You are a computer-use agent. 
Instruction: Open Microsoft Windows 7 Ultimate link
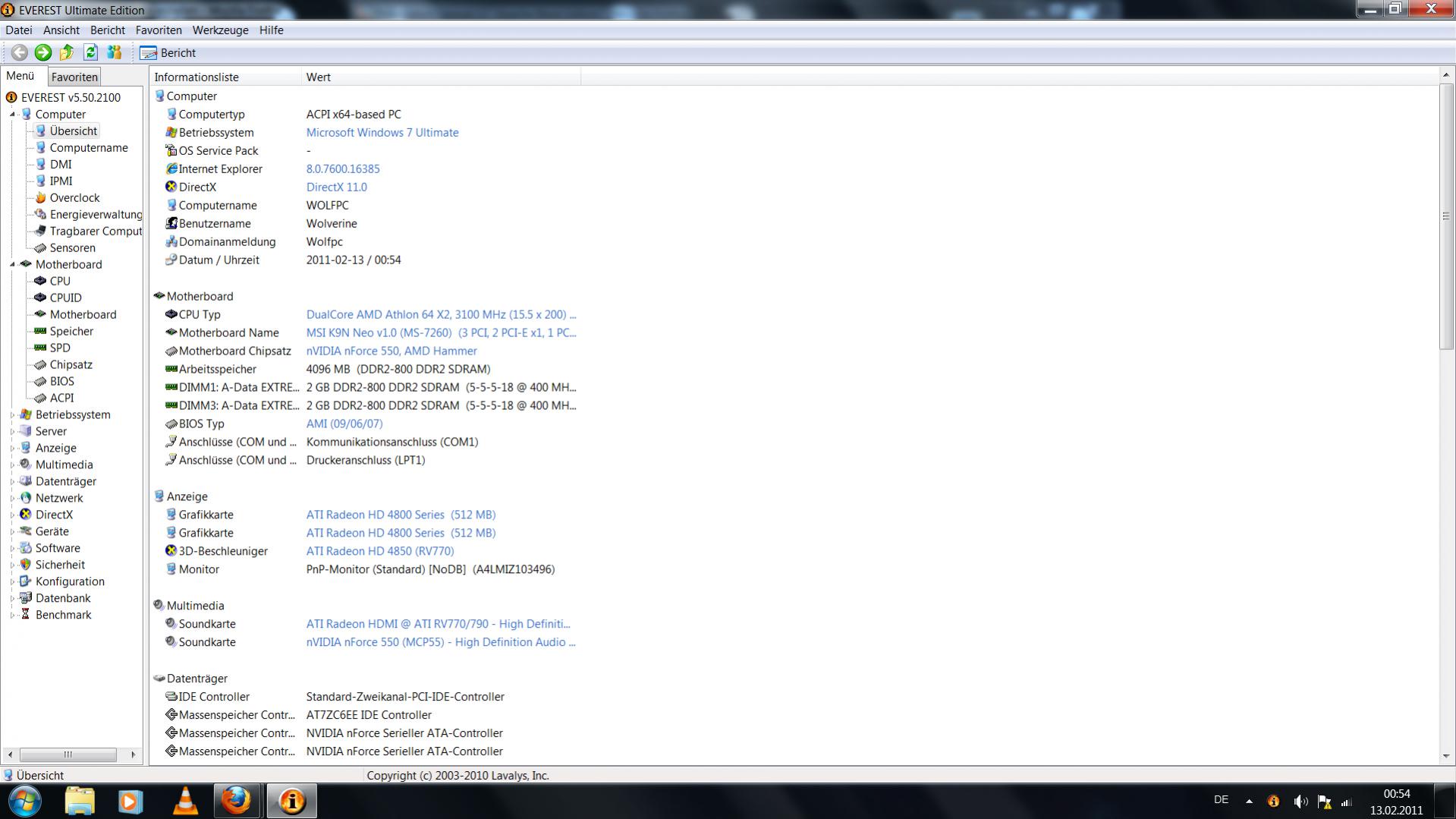pyautogui.click(x=382, y=132)
